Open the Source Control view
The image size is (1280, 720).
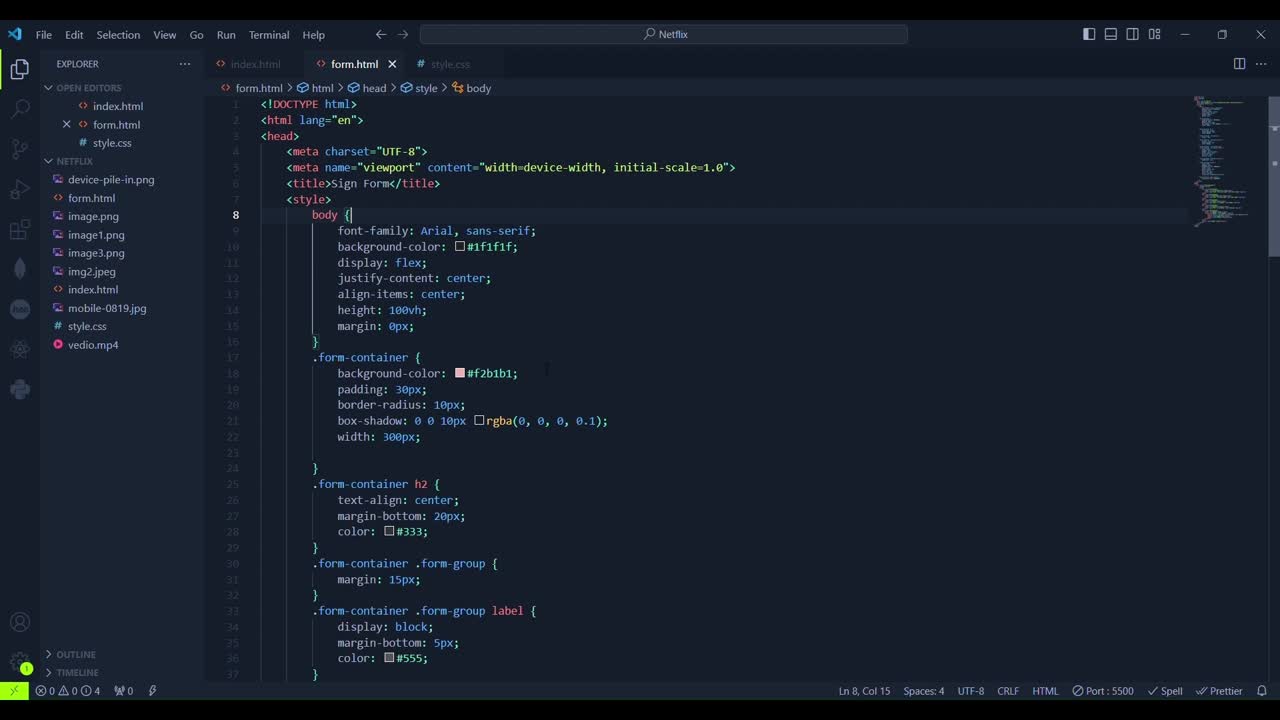pyautogui.click(x=20, y=149)
